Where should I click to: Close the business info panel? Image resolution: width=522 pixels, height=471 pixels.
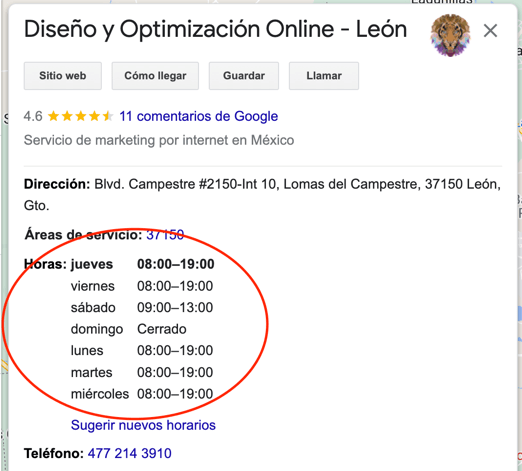(x=490, y=31)
